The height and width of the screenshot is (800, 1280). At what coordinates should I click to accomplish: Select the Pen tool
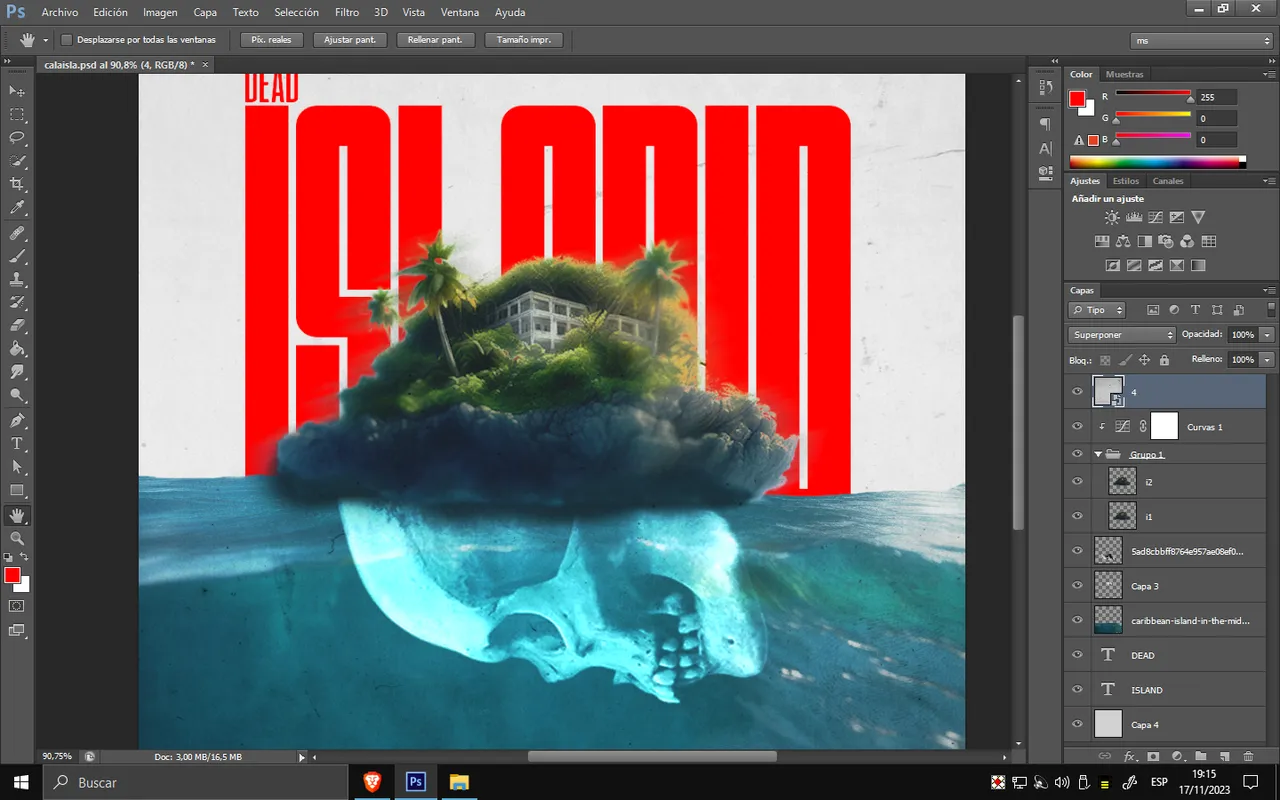click(x=17, y=420)
